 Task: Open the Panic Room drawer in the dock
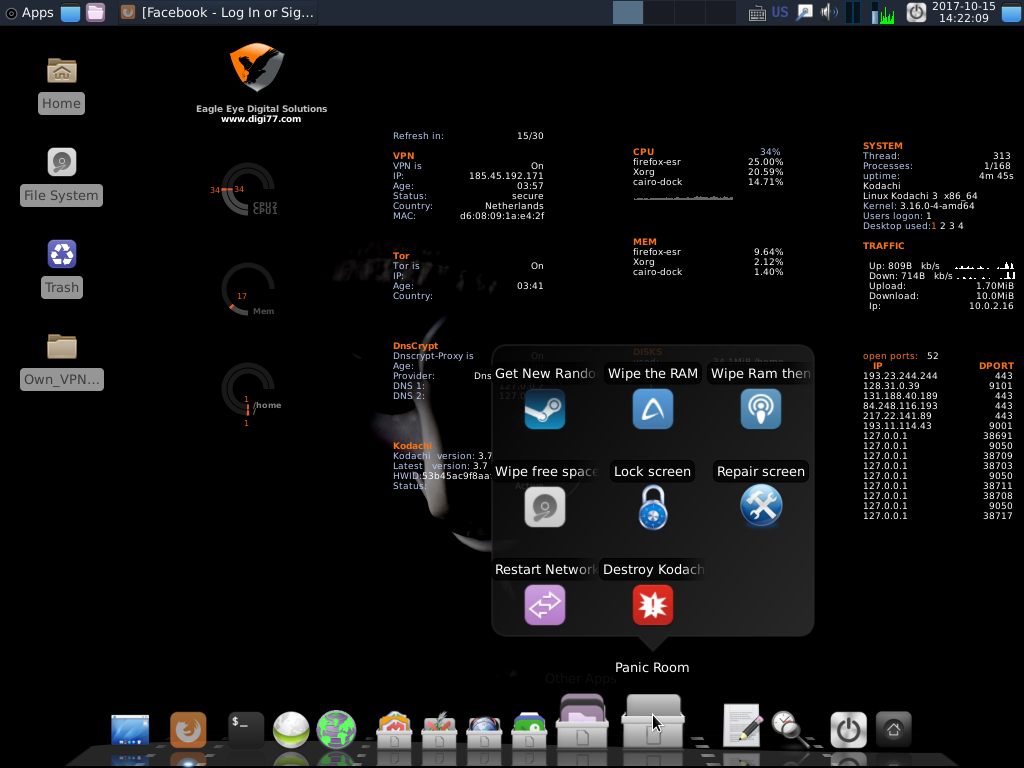click(x=652, y=722)
